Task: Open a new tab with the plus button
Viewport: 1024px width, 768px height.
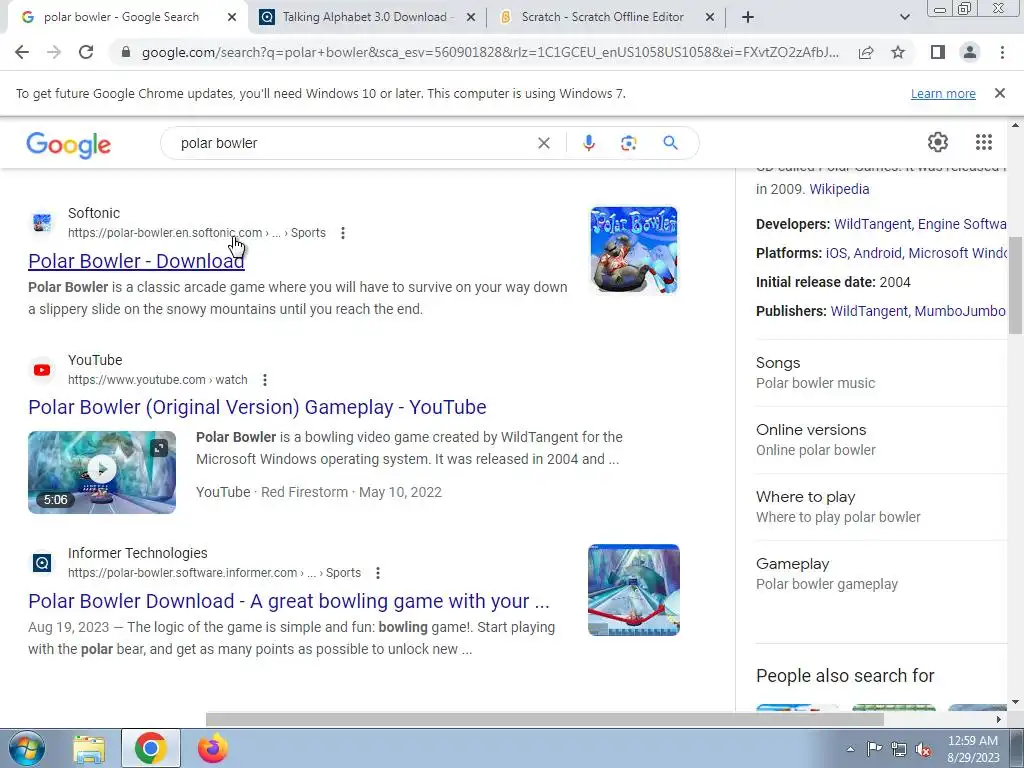Action: pyautogui.click(x=748, y=18)
